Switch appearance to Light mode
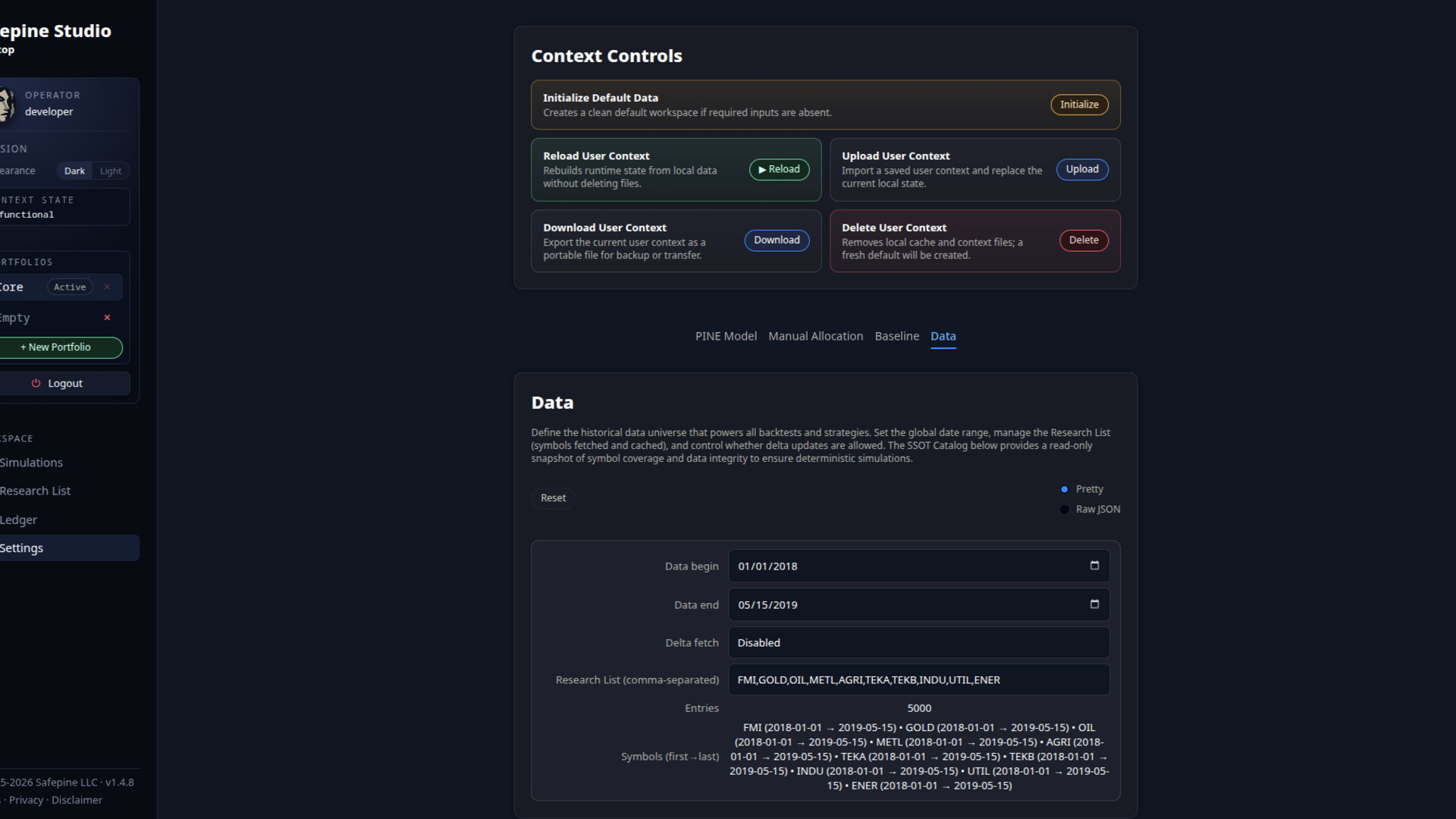The image size is (1456, 819). [111, 171]
